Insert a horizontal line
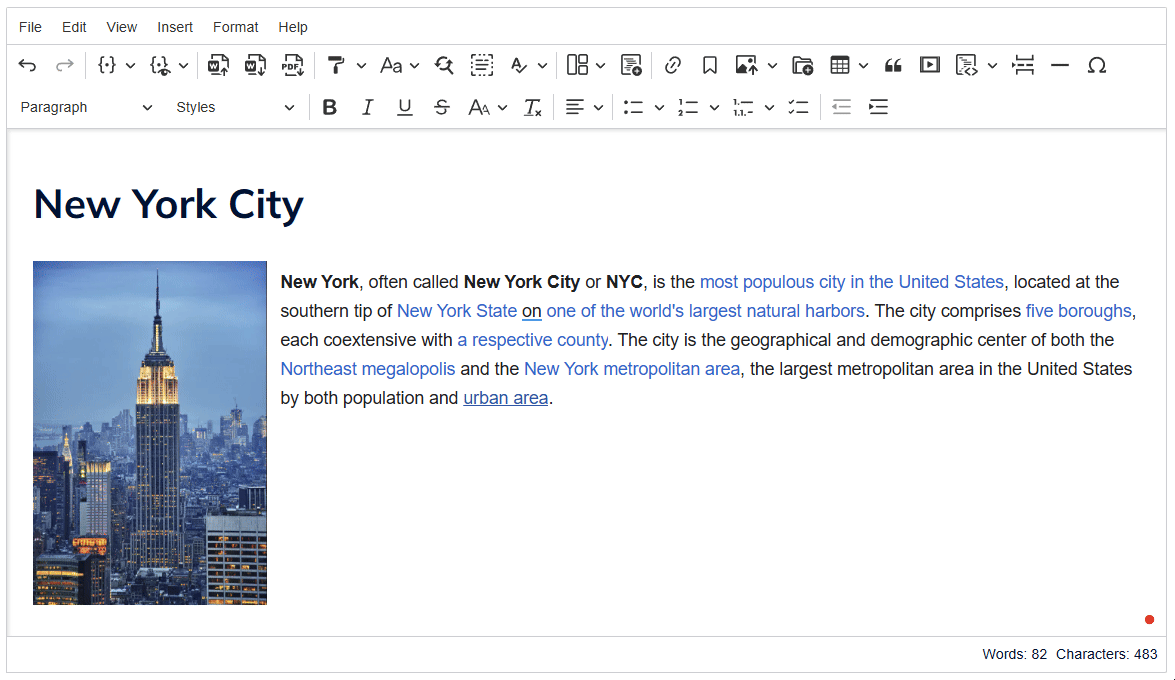Image resolution: width=1175 pixels, height=680 pixels. [x=1060, y=66]
